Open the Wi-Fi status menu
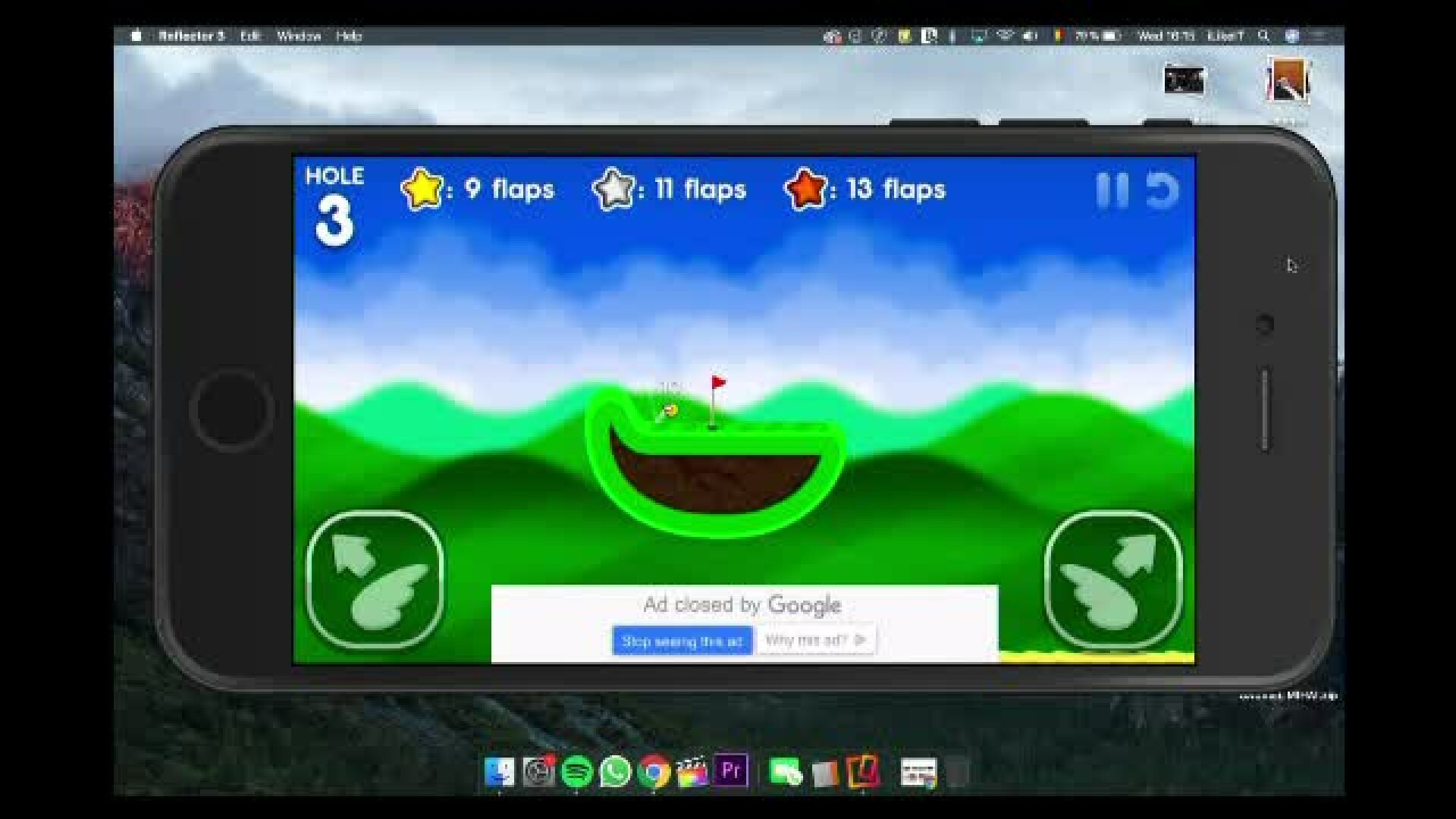The width and height of the screenshot is (1456, 819). pyautogui.click(x=1005, y=36)
